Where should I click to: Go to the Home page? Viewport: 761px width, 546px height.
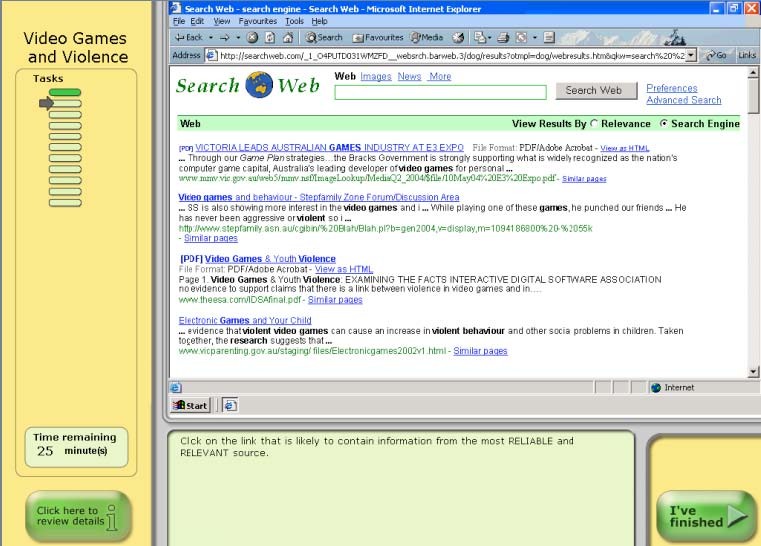click(x=288, y=37)
